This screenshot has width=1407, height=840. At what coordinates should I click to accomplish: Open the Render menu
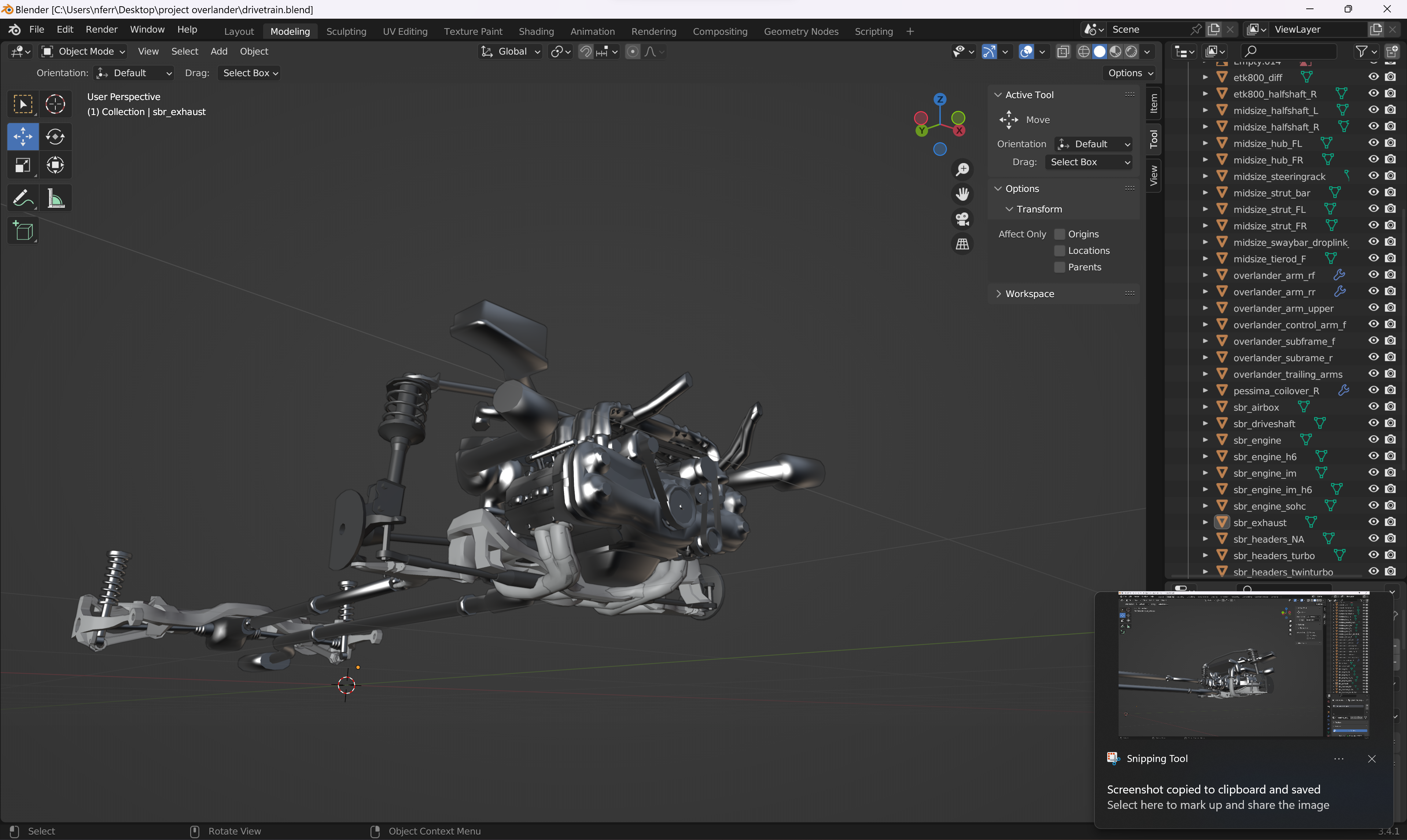pyautogui.click(x=102, y=29)
